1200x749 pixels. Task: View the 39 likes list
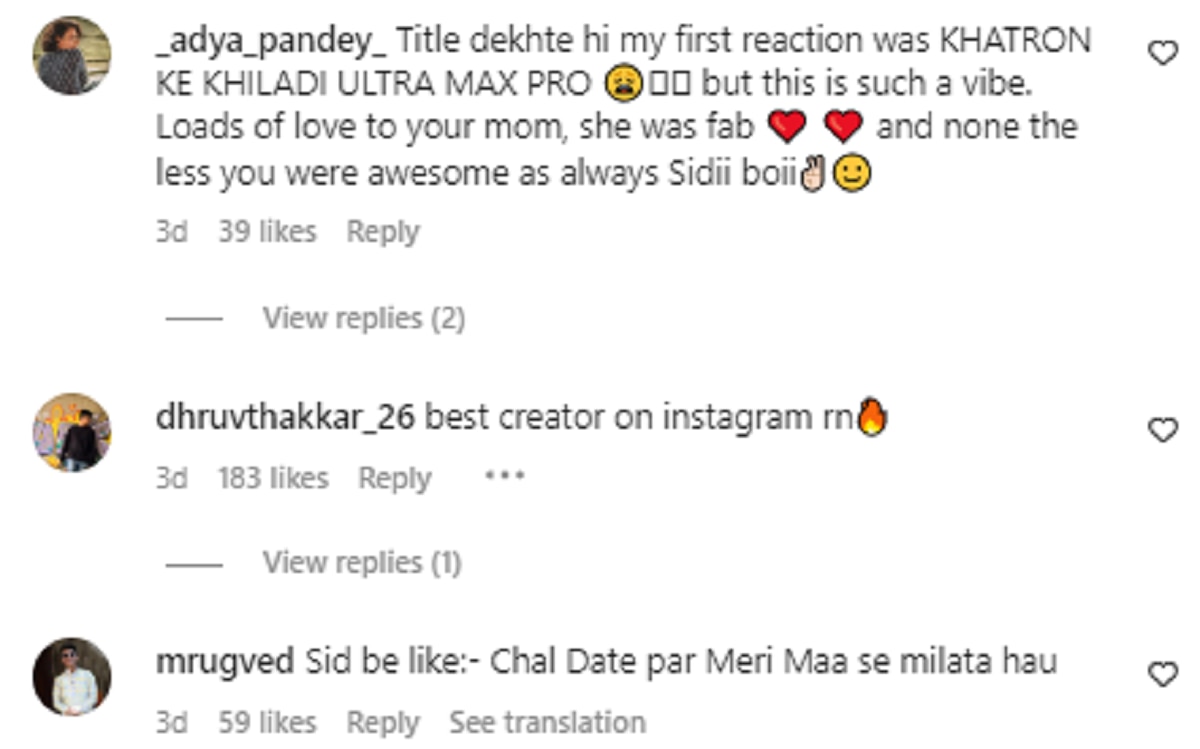point(267,232)
